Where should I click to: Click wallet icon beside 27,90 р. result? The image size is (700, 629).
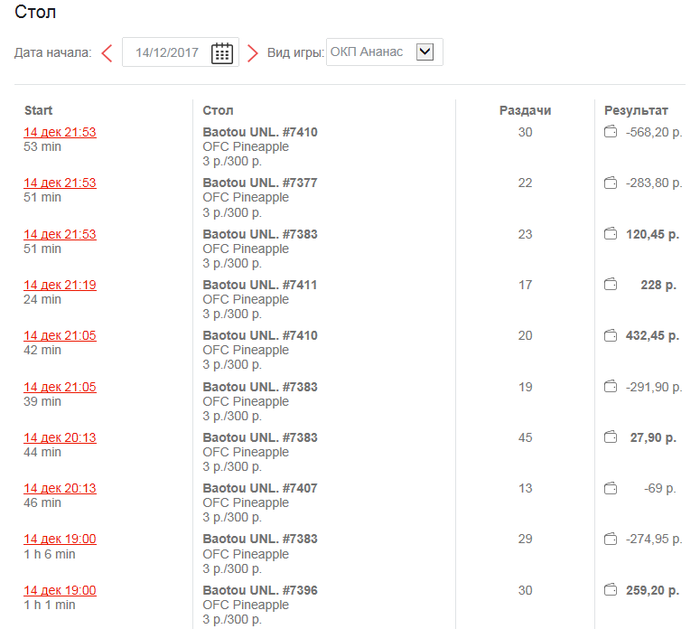(x=610, y=438)
